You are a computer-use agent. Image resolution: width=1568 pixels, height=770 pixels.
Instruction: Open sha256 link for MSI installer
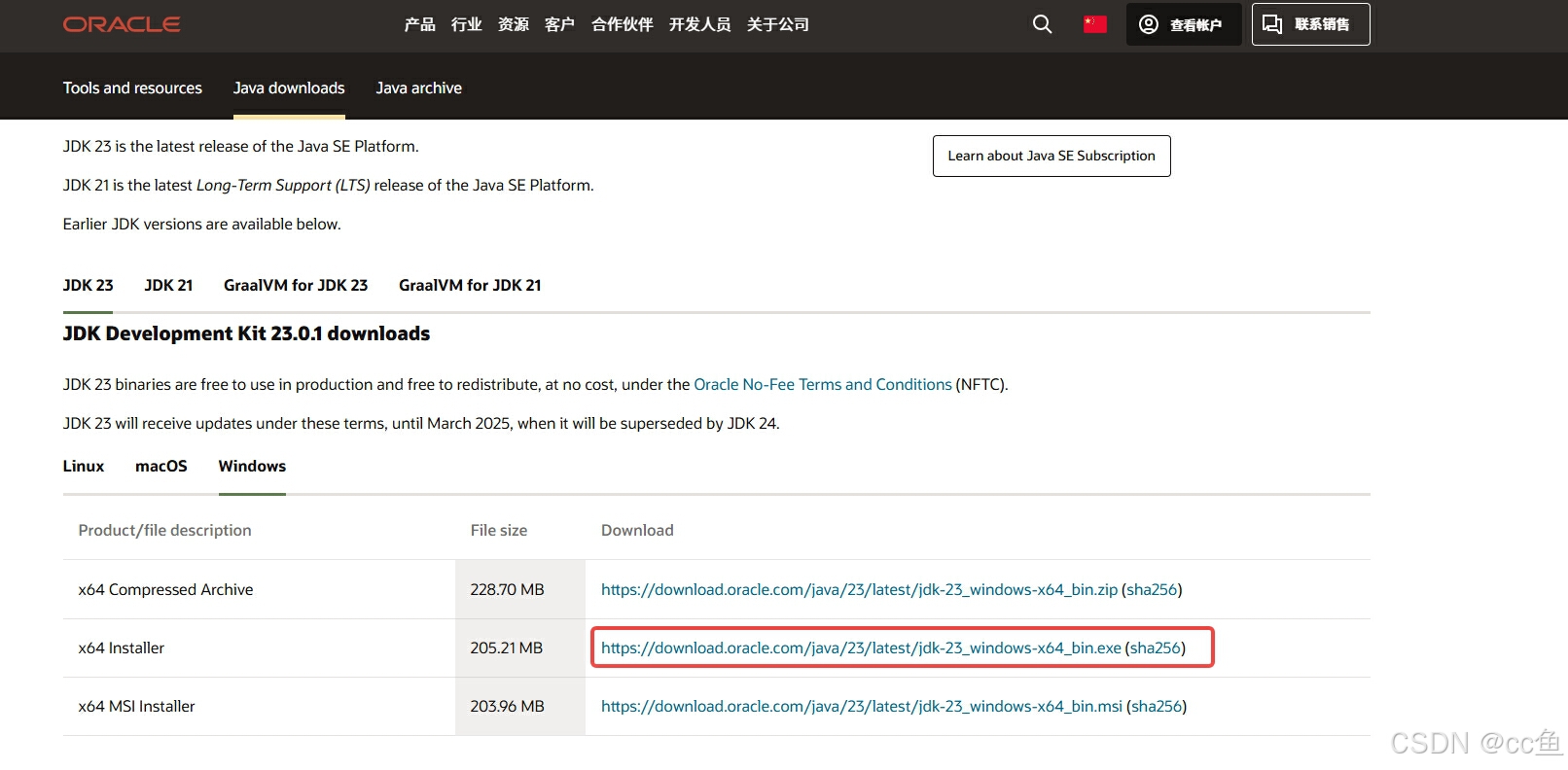1157,706
